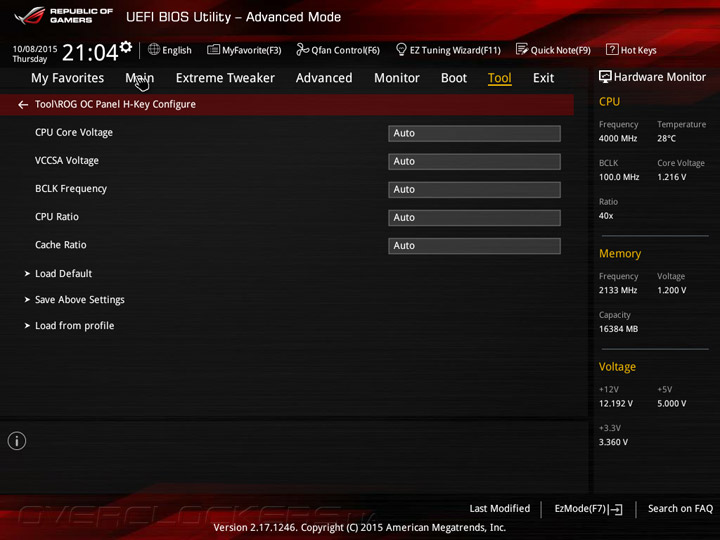The image size is (720, 540).
Task: Click the 4000 MHz CPU frequency value
Action: tap(618, 139)
